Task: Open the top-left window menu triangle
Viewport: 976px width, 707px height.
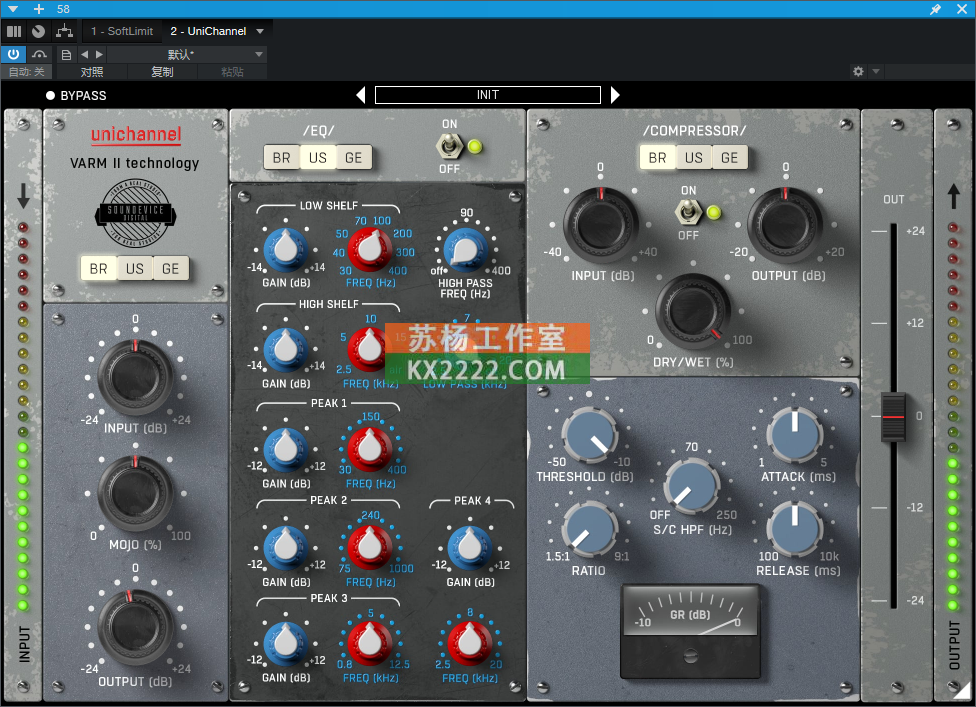Action: coord(13,9)
